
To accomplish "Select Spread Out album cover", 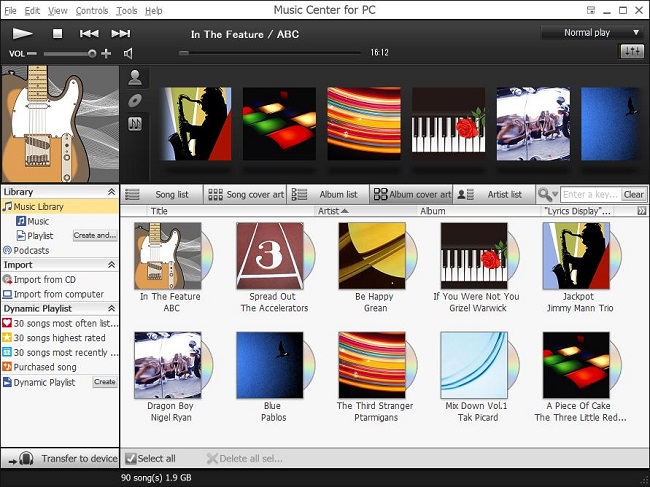I will tap(270, 256).
